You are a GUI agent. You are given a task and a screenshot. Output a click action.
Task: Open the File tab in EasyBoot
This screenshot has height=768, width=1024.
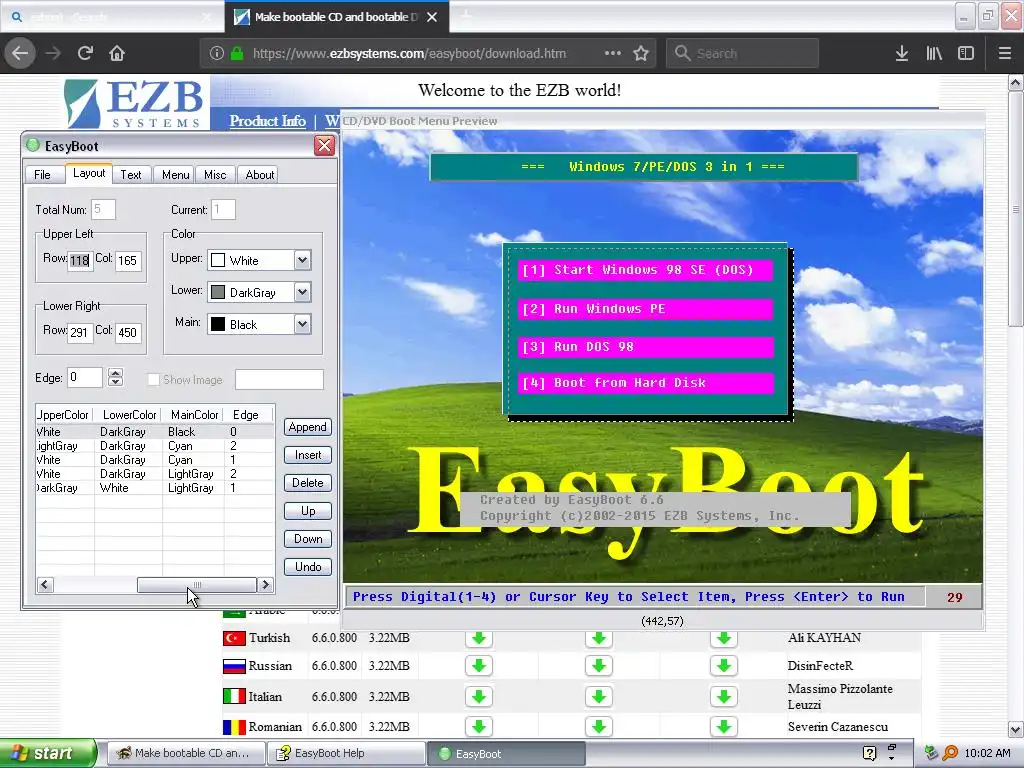tap(42, 175)
